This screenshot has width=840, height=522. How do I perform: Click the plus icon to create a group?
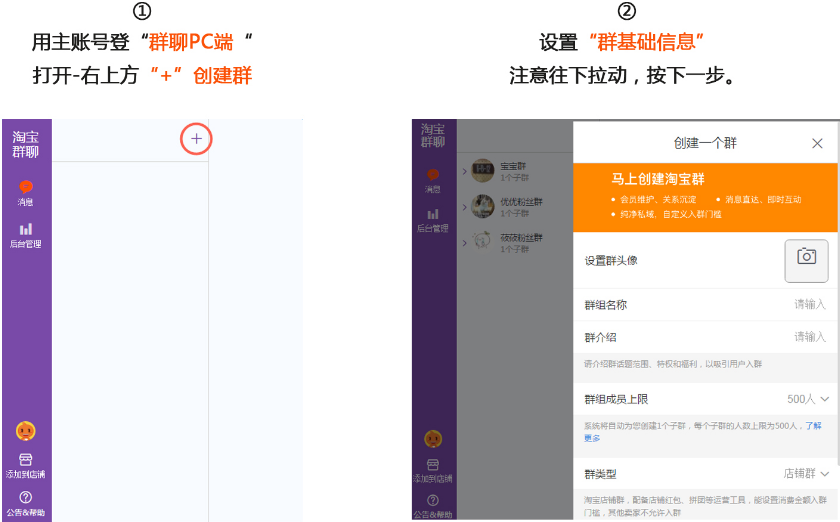tap(197, 139)
